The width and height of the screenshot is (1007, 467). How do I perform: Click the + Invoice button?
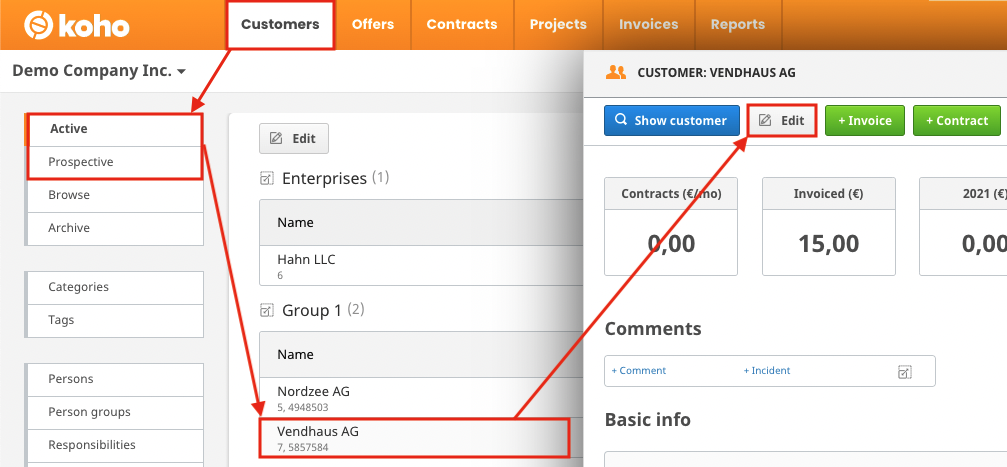(864, 121)
